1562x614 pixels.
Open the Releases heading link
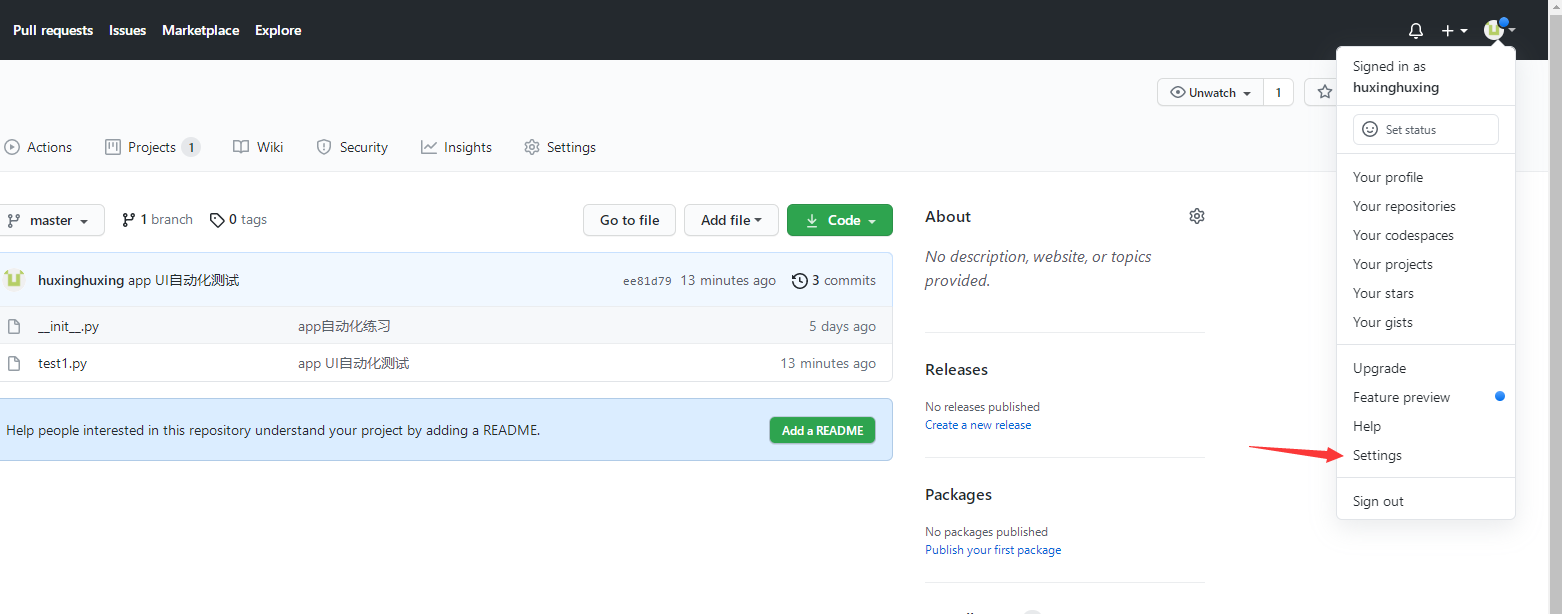[x=956, y=370]
